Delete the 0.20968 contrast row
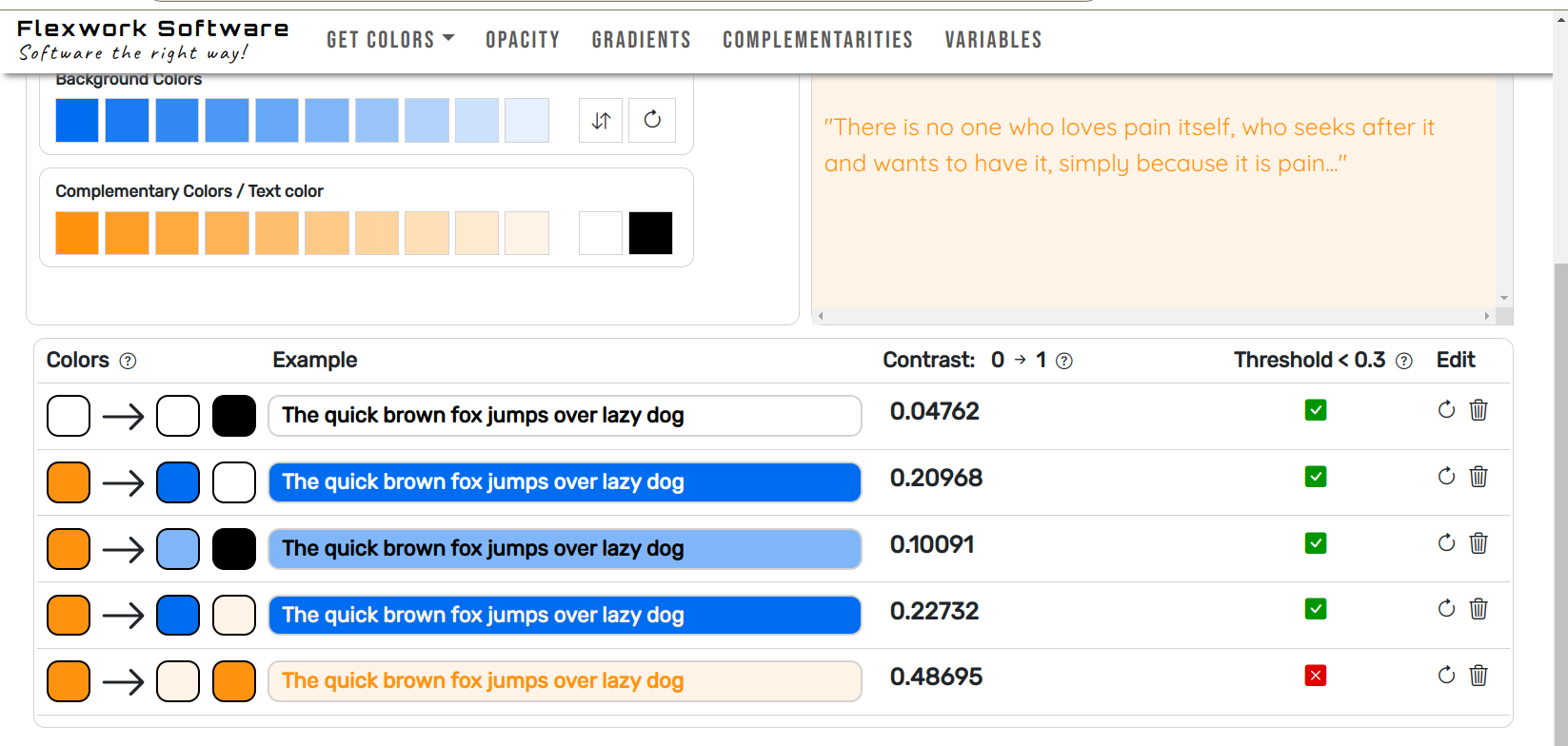Screen dimensions: 1568x746 point(1479,477)
